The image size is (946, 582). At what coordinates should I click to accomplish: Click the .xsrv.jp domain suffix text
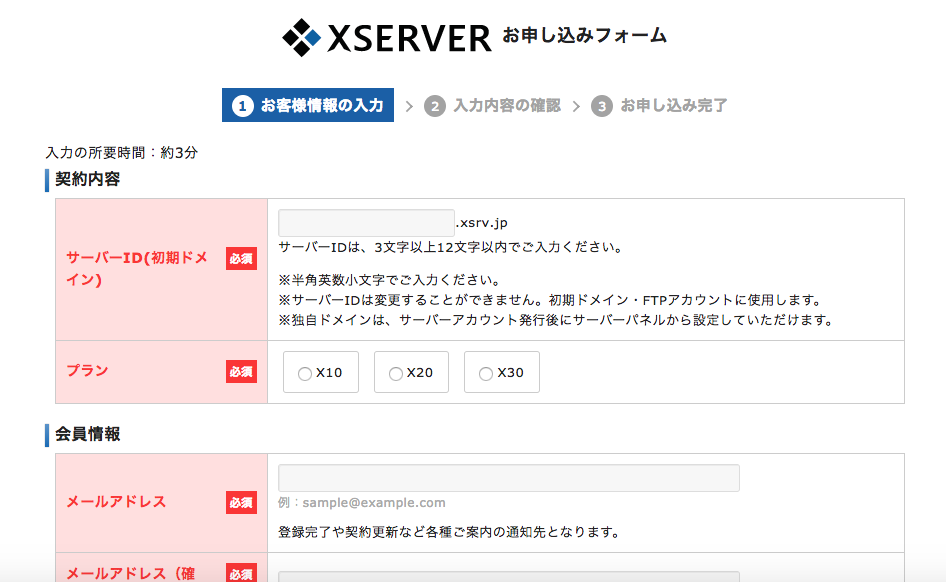[x=481, y=223]
